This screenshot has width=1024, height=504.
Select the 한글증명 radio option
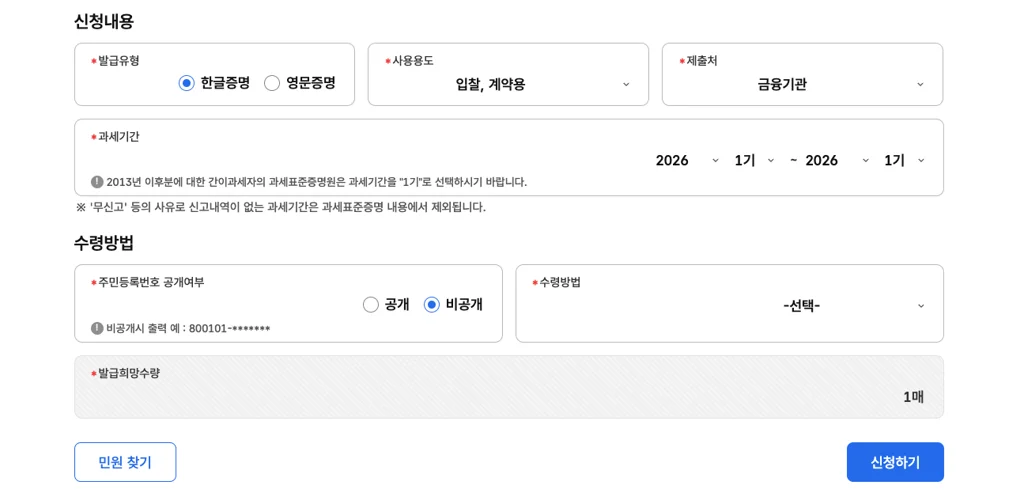[x=187, y=83]
